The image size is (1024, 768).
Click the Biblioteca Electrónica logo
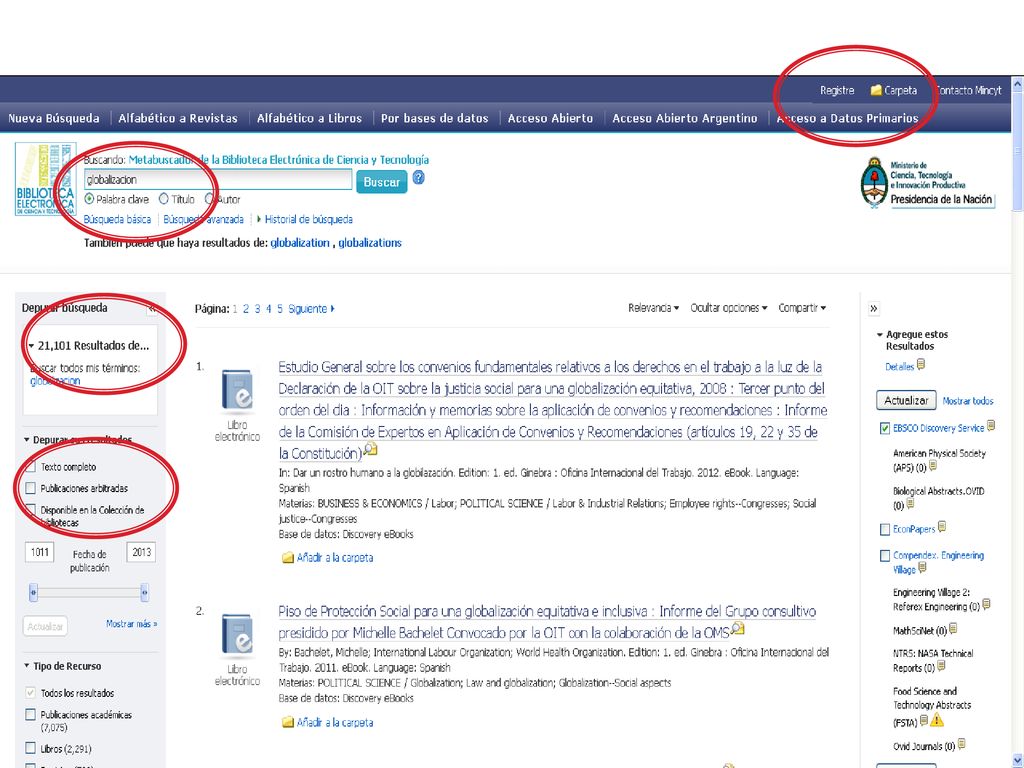click(x=46, y=180)
